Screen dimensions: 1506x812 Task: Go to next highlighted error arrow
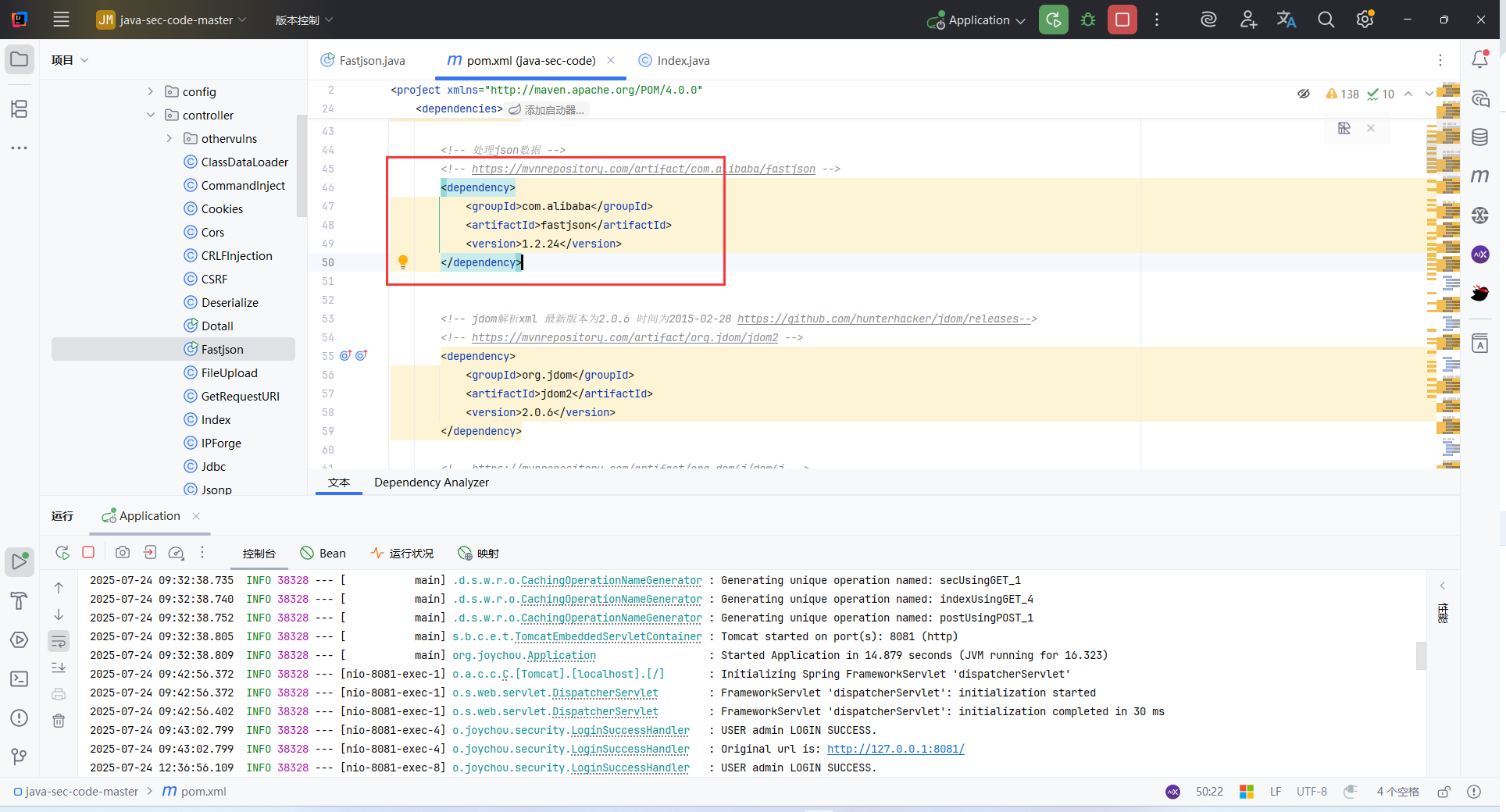point(1429,94)
